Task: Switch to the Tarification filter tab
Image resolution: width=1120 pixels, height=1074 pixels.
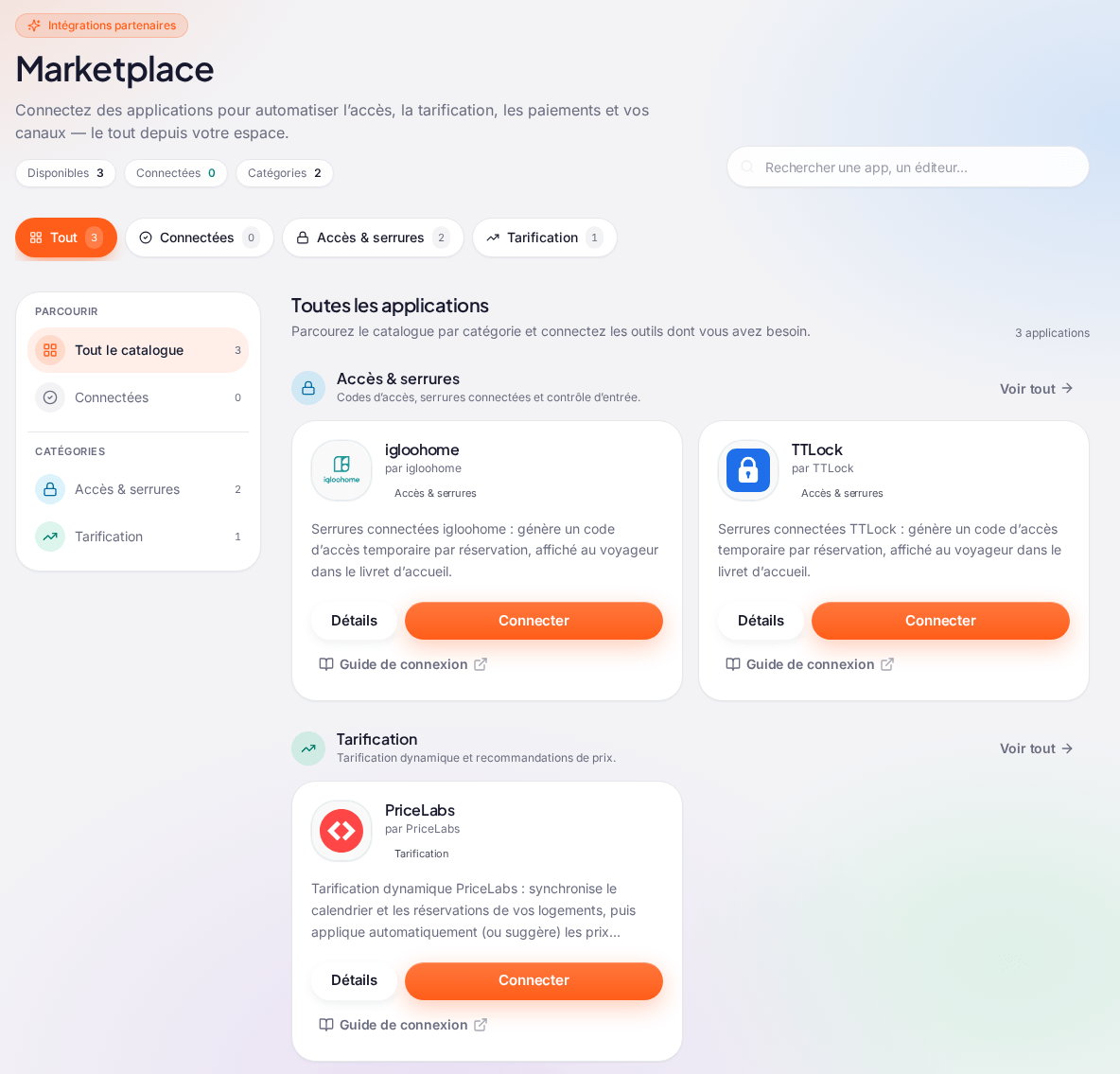Action: [x=544, y=238]
